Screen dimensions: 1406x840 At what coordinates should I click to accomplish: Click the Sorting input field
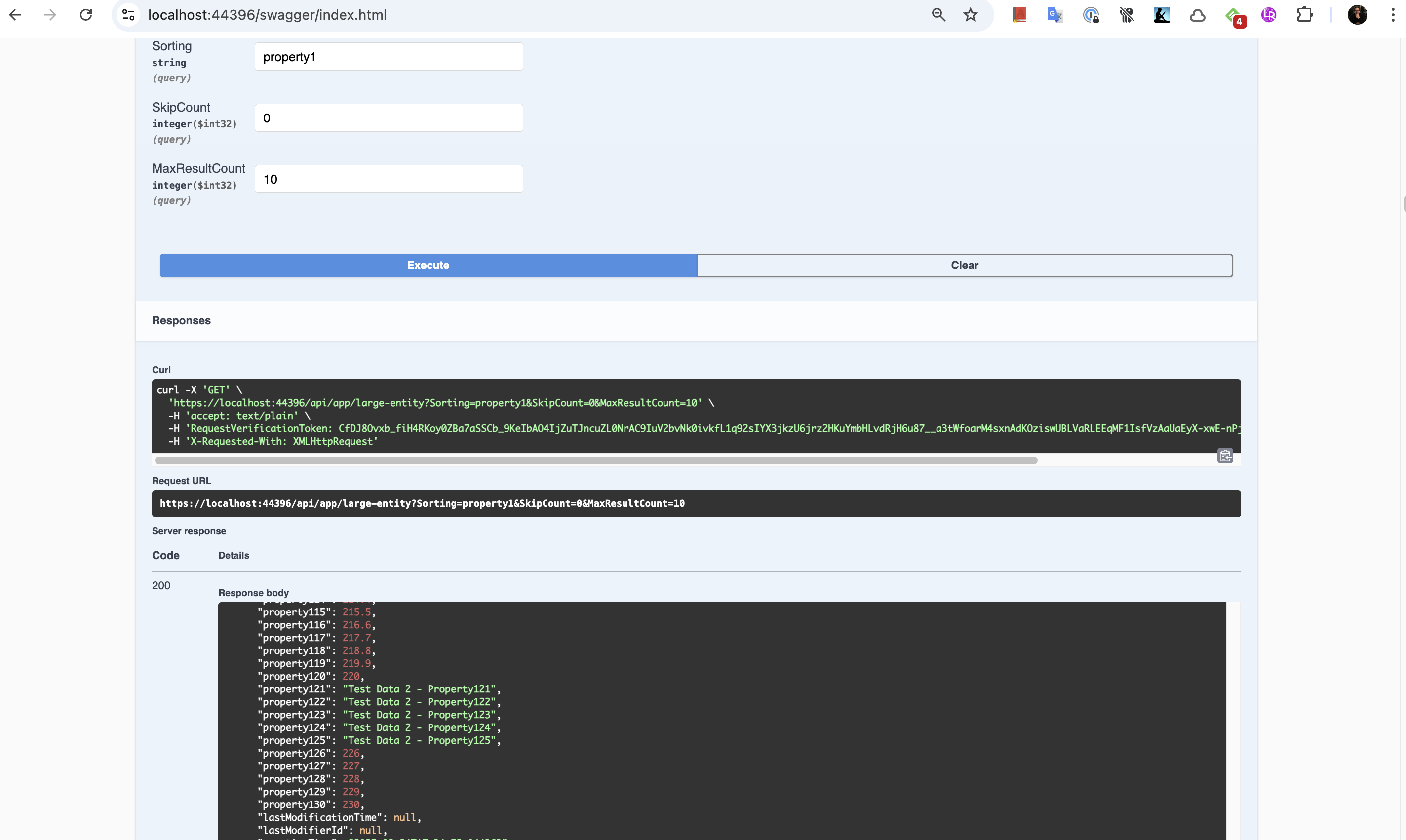[389, 57]
